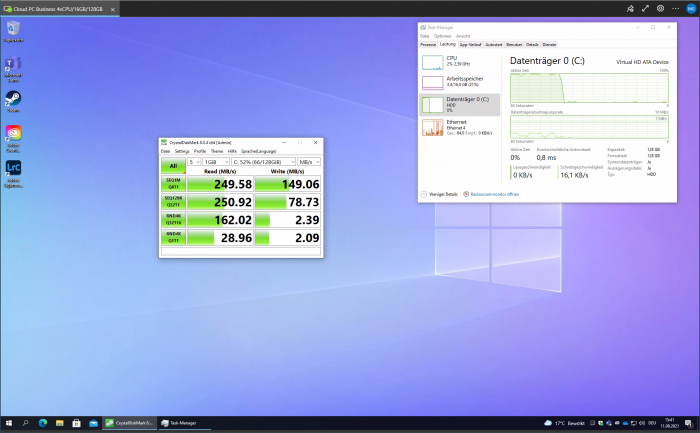Run the RND4K Q32T16 test button

[x=173, y=219]
